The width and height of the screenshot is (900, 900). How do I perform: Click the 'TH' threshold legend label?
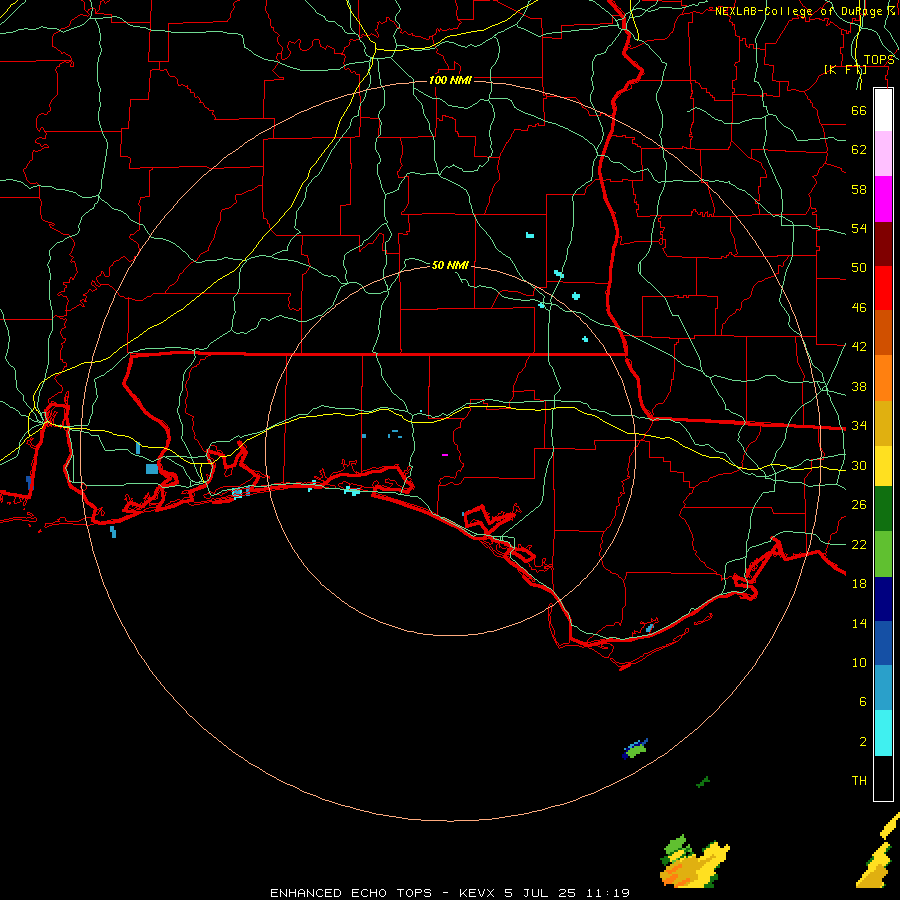click(x=859, y=781)
